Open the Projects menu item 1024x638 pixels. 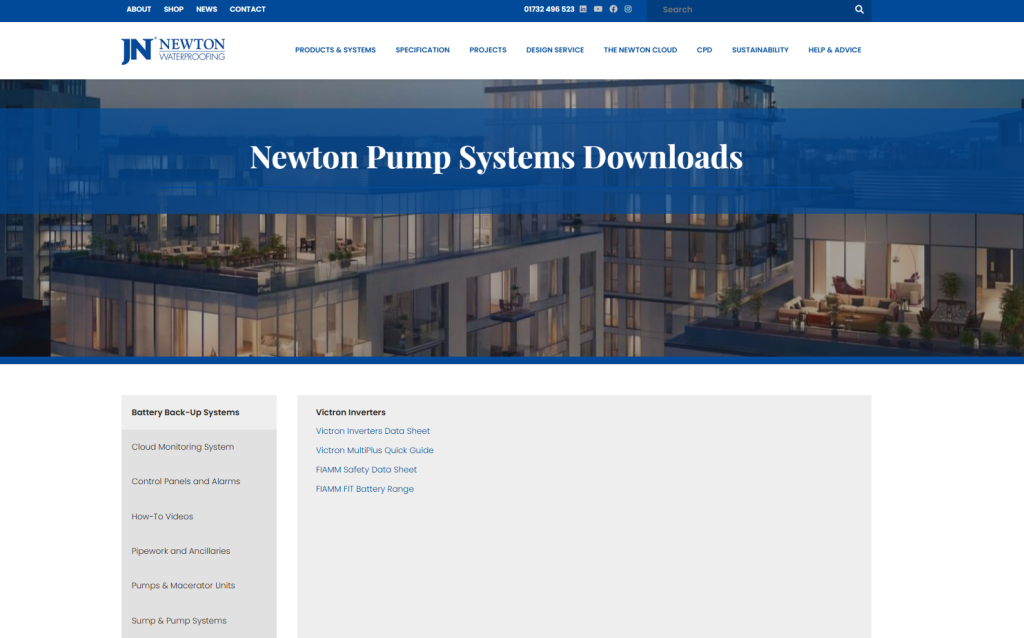(x=488, y=50)
